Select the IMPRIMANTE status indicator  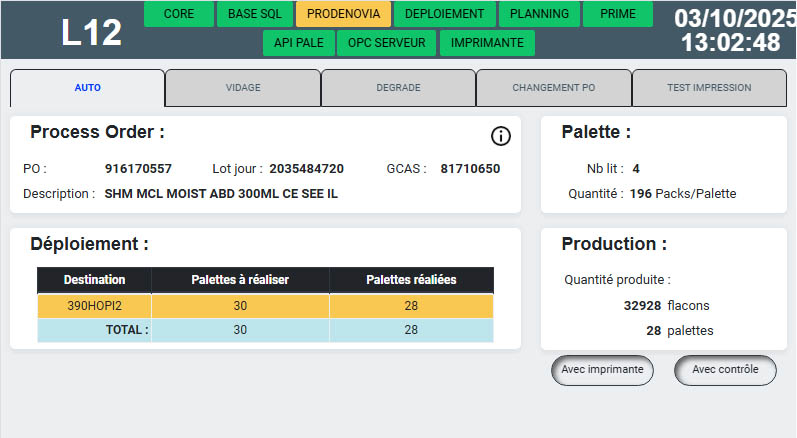click(487, 43)
